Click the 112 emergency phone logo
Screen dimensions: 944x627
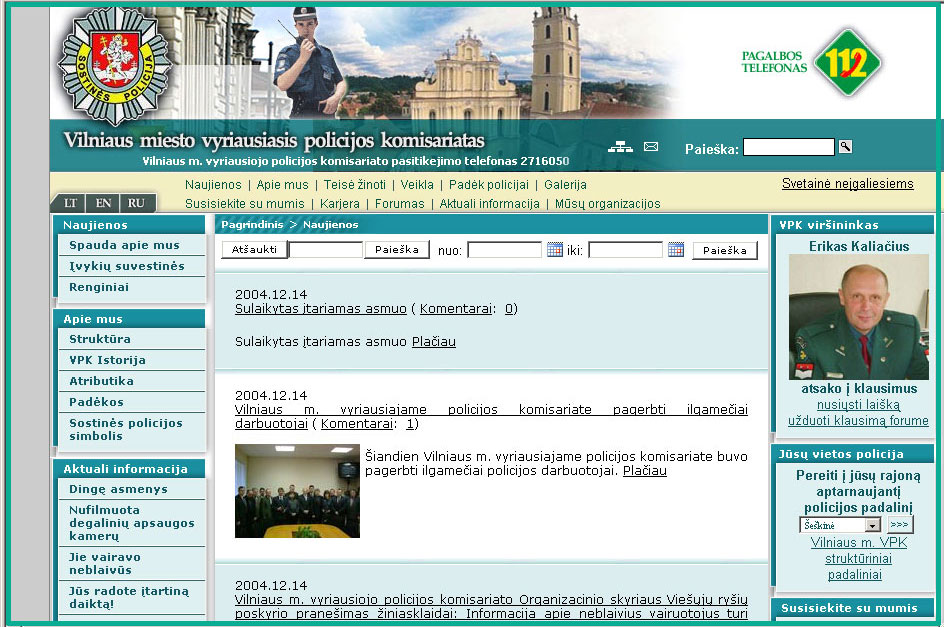click(x=846, y=62)
